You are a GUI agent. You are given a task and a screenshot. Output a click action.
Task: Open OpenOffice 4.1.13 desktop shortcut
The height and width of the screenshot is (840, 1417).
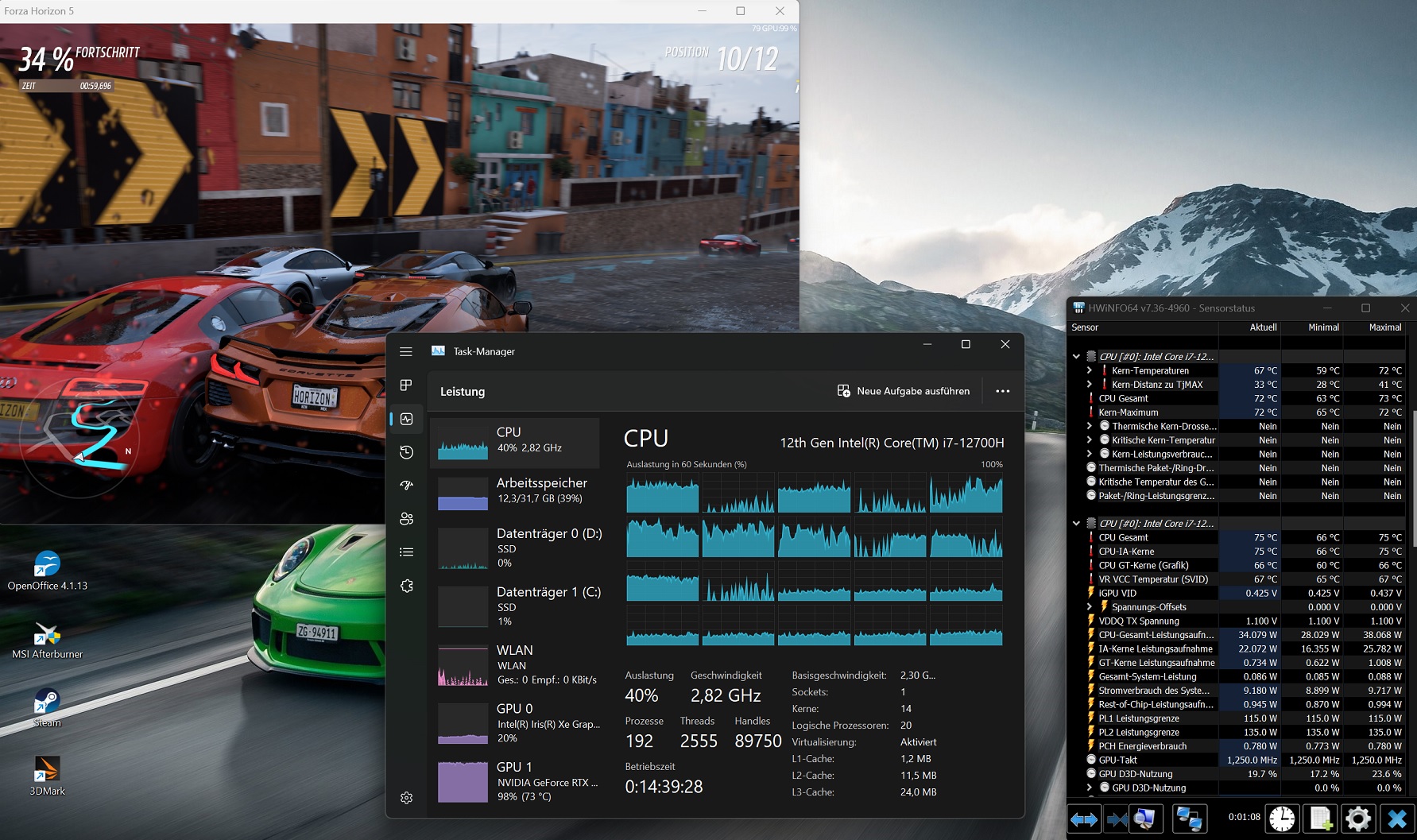pos(47,571)
